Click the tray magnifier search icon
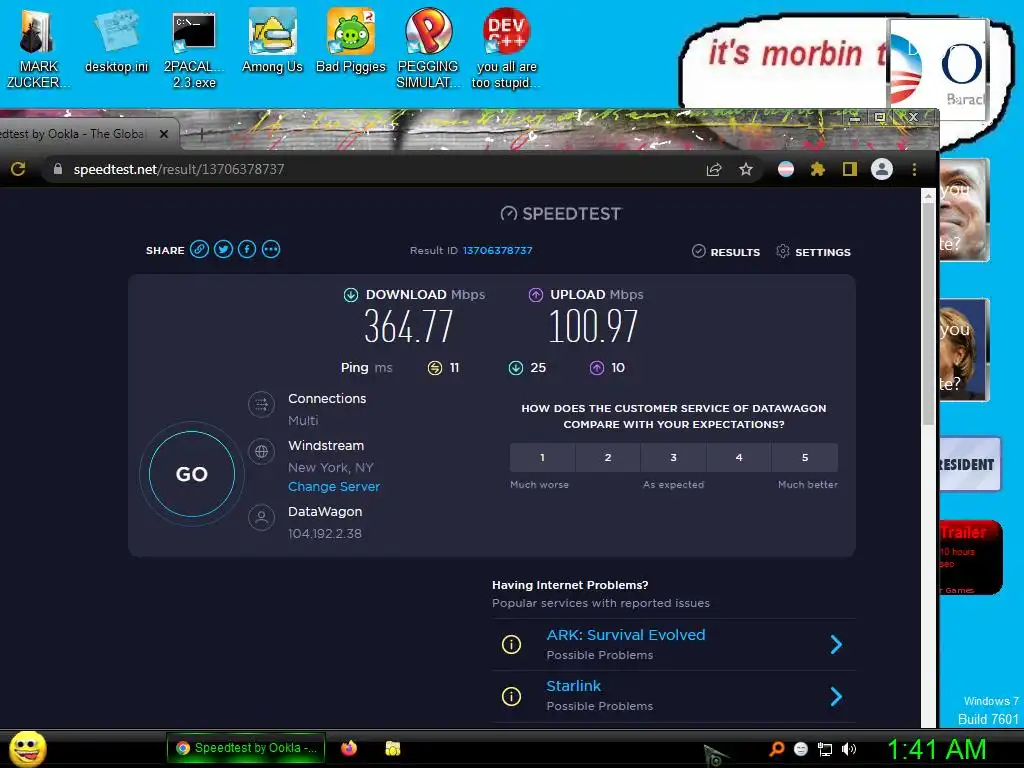Viewport: 1024px width, 768px height. (776, 748)
